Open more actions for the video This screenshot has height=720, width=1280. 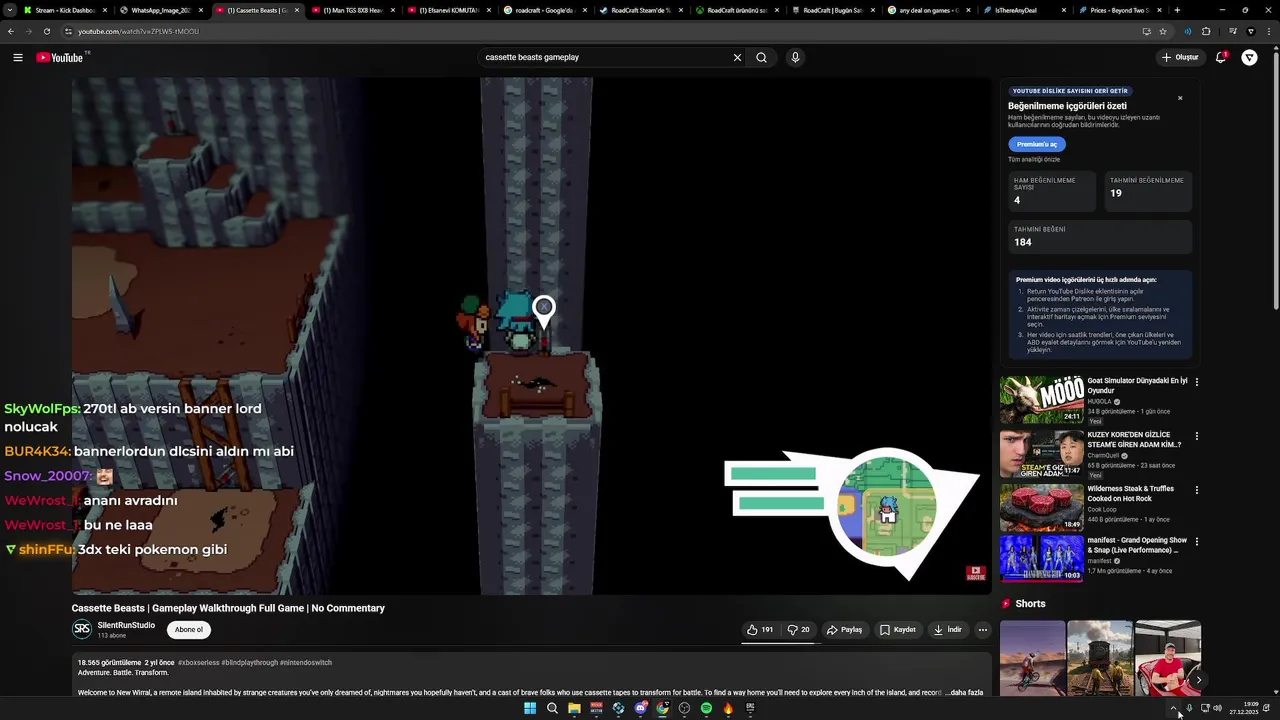(983, 630)
